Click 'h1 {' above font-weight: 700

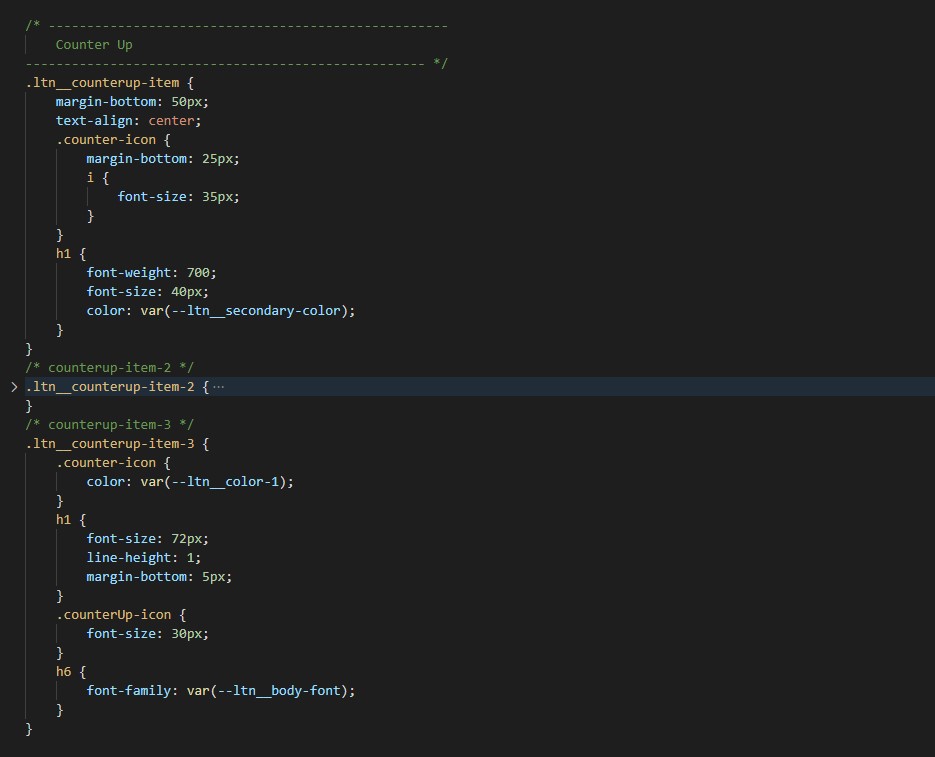pos(71,254)
